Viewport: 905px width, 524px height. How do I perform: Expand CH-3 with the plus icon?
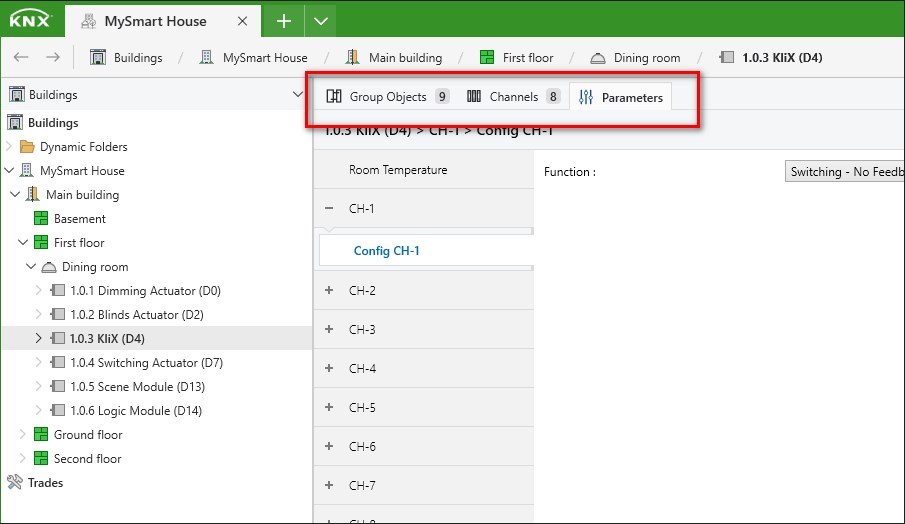(329, 329)
